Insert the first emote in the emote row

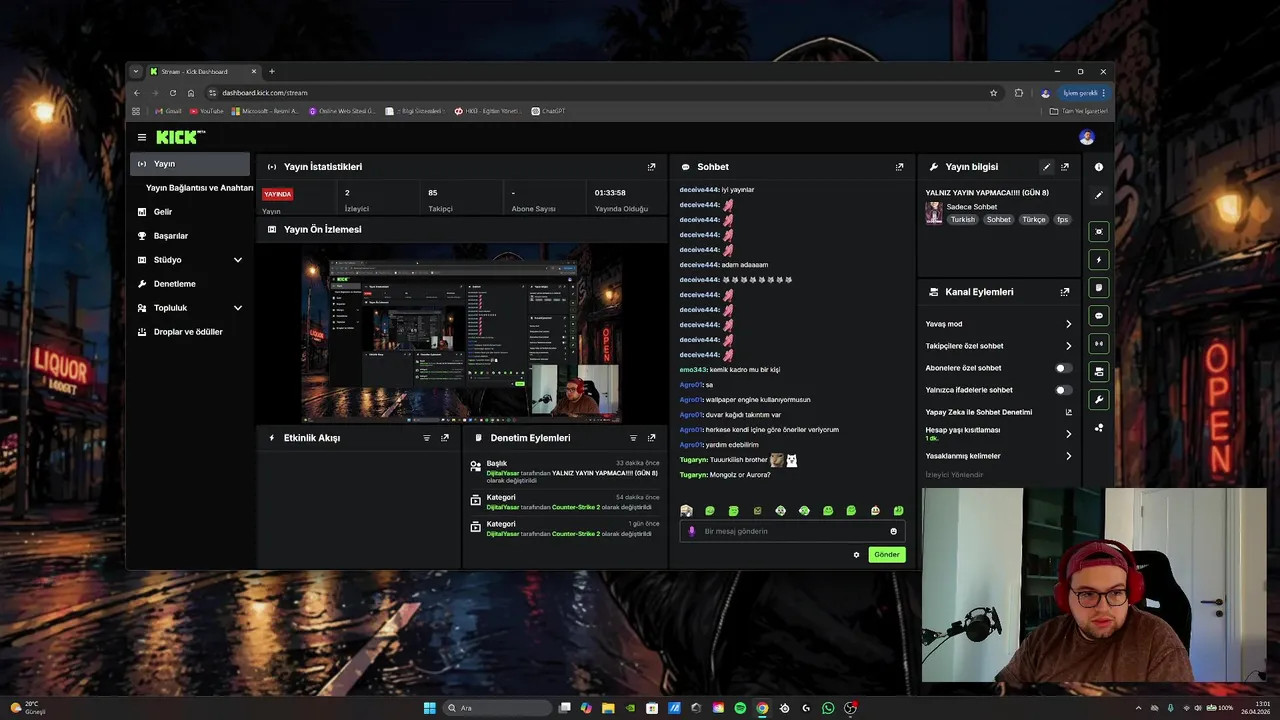[686, 511]
